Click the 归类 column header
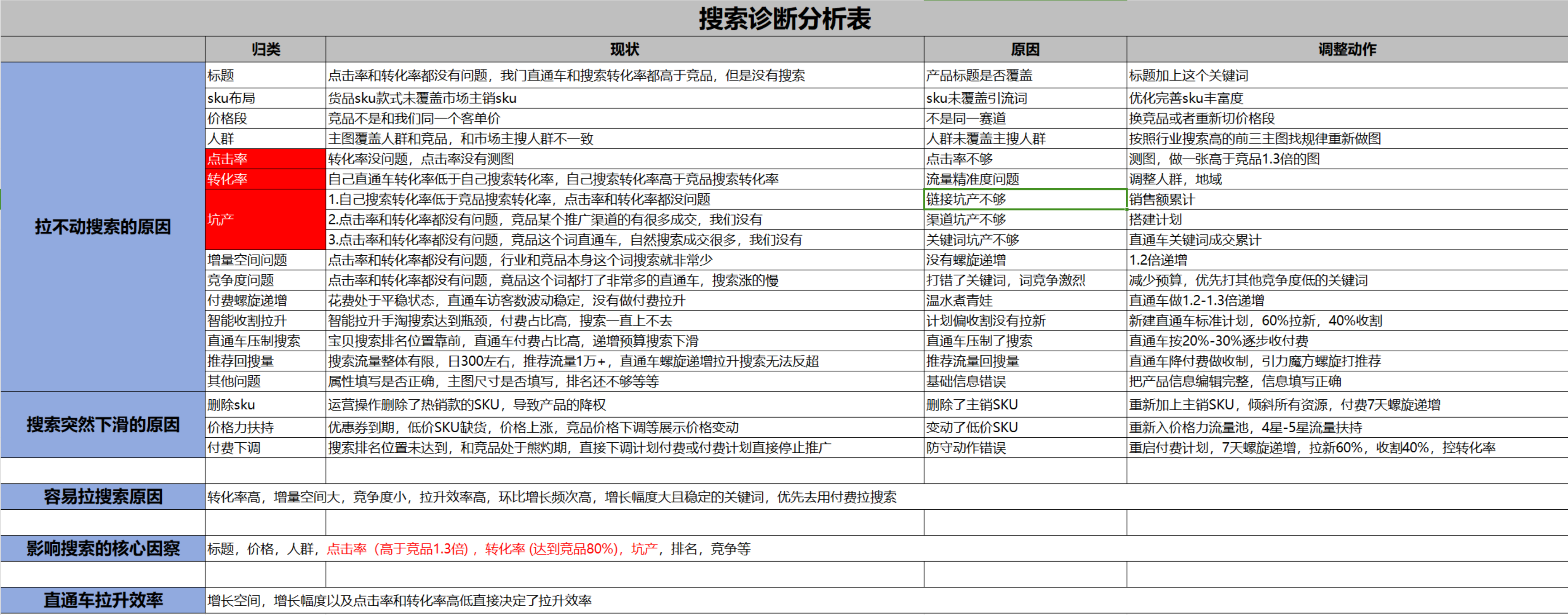Image resolution: width=1568 pixels, height=615 pixels. [265, 49]
